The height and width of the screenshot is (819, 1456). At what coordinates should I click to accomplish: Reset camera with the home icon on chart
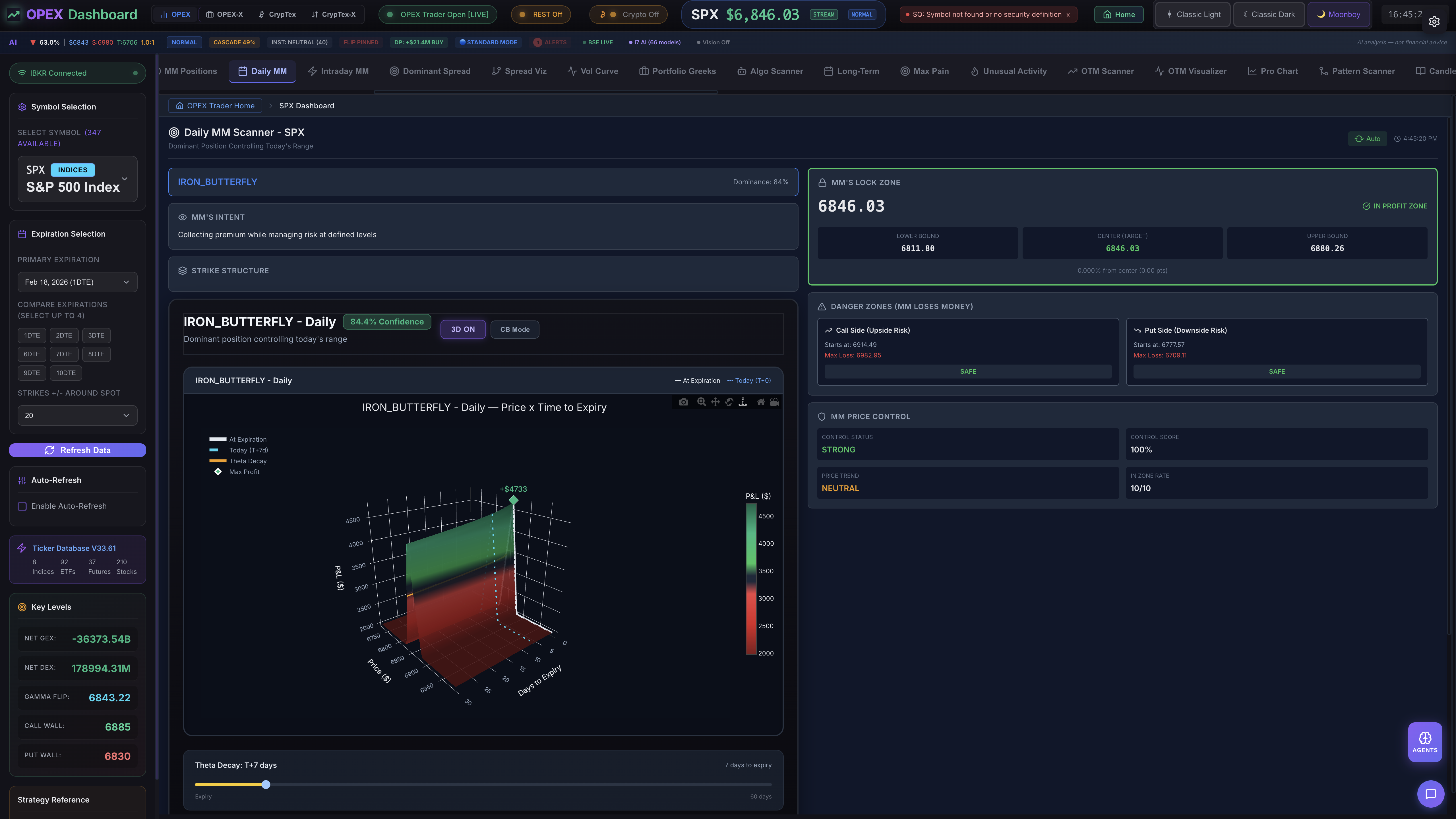761,402
